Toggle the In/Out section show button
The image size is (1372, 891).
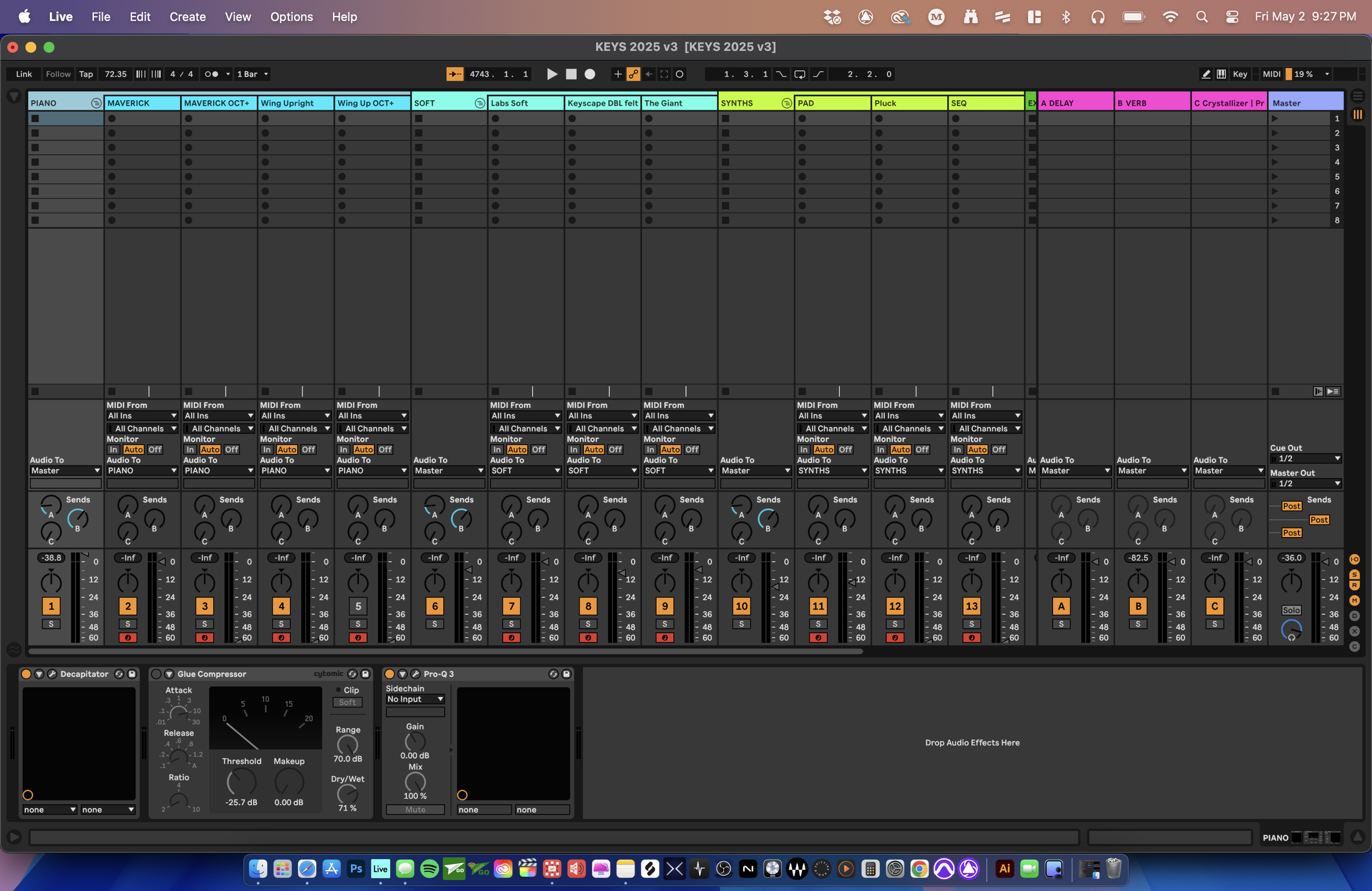(x=1354, y=560)
